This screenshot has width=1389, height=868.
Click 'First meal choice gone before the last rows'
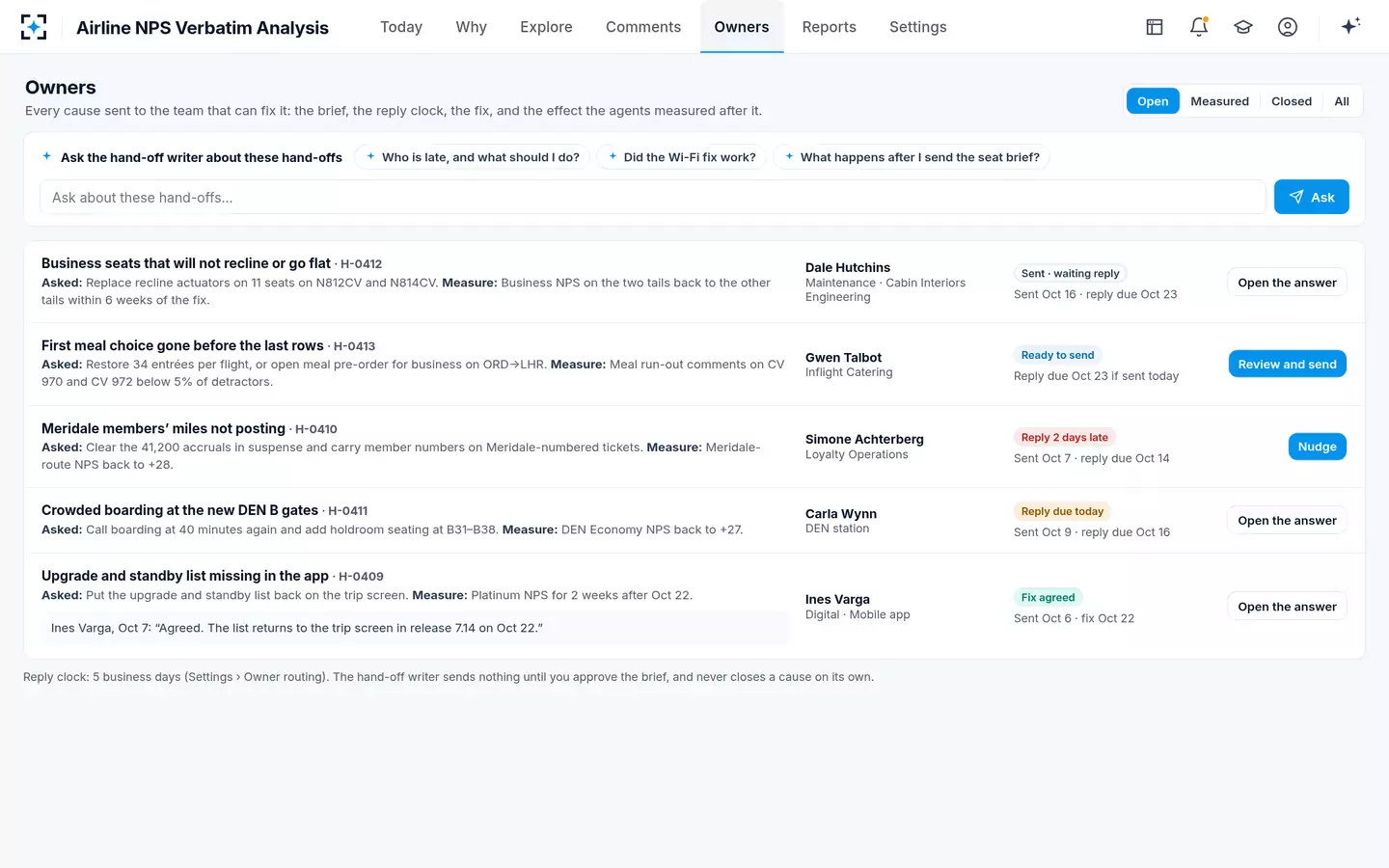pyautogui.click(x=182, y=345)
